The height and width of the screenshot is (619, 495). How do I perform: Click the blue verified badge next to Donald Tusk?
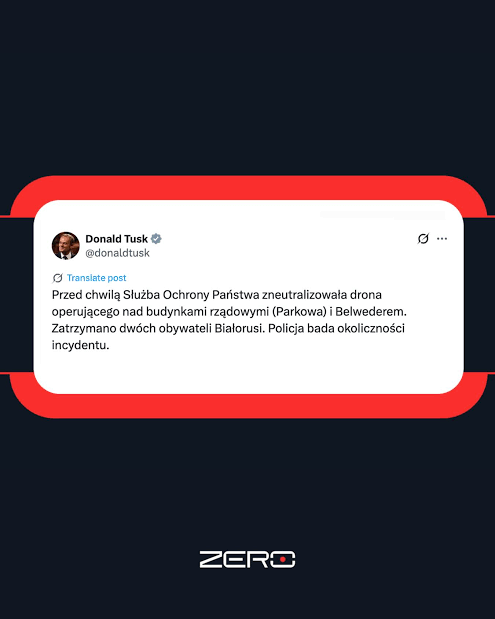[156, 239]
